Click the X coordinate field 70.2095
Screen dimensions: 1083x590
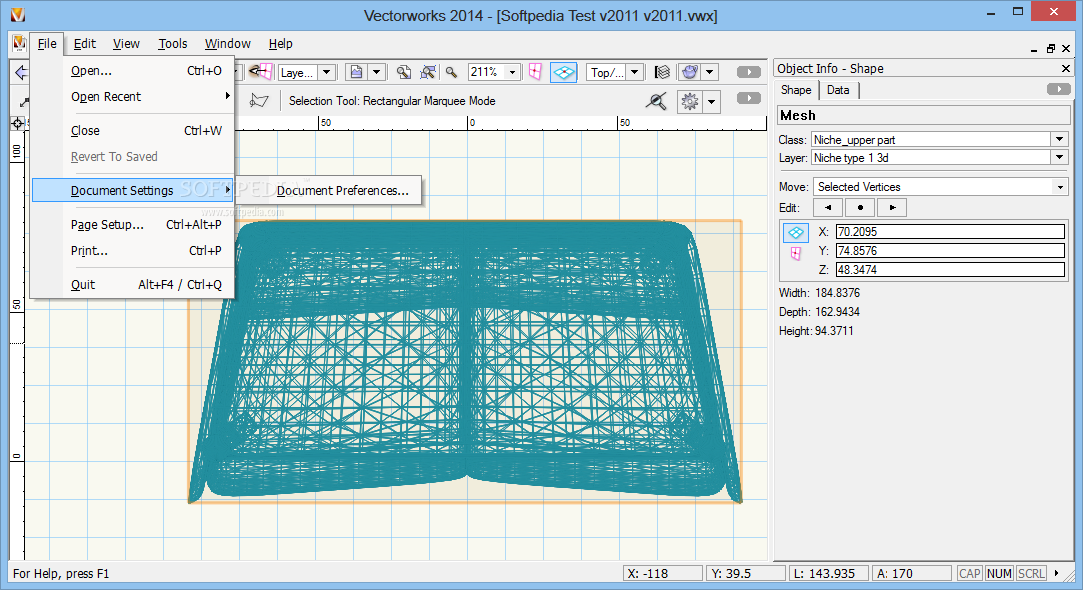(x=950, y=231)
